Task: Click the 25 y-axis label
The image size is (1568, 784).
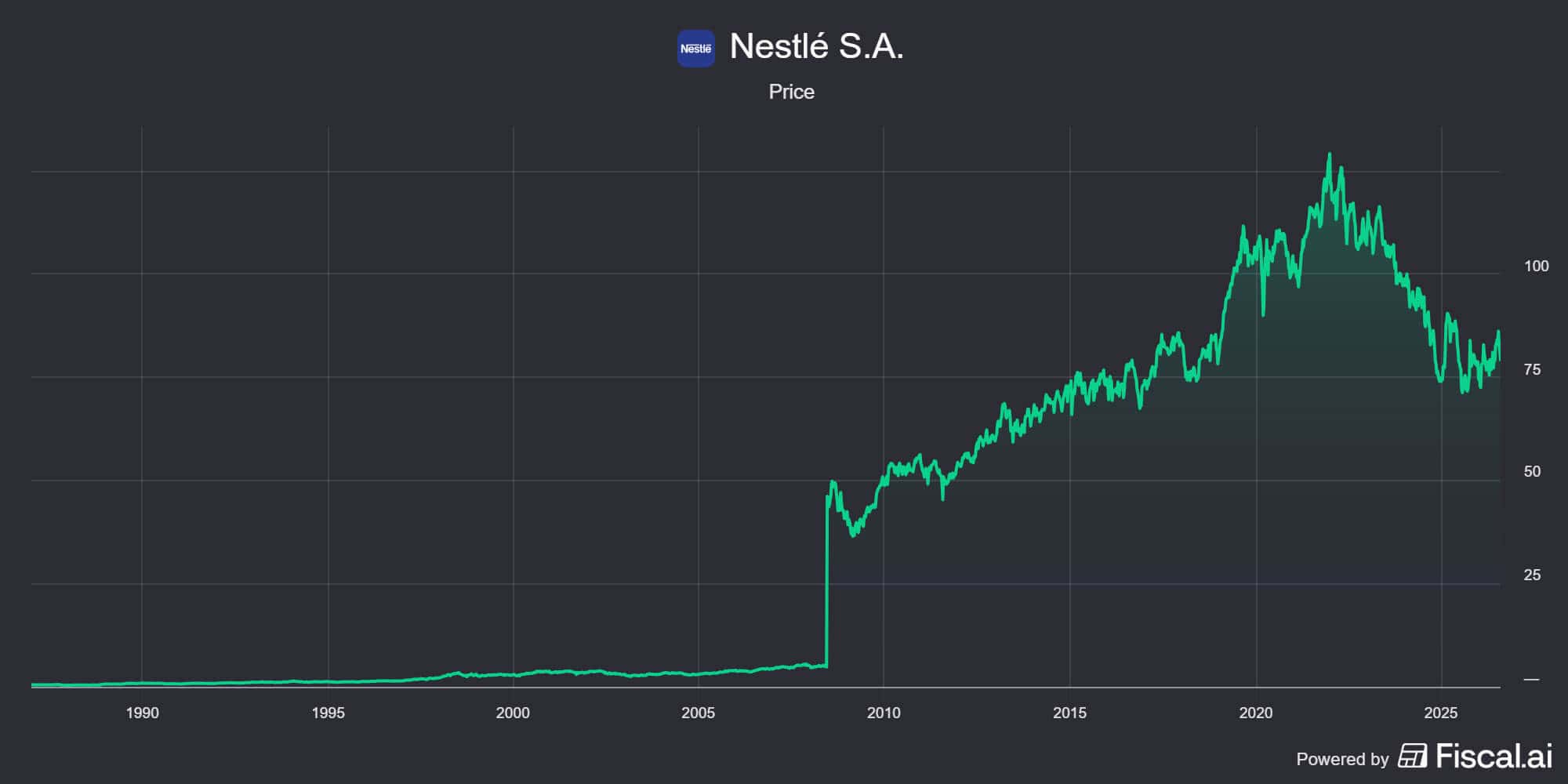Action: (x=1532, y=575)
